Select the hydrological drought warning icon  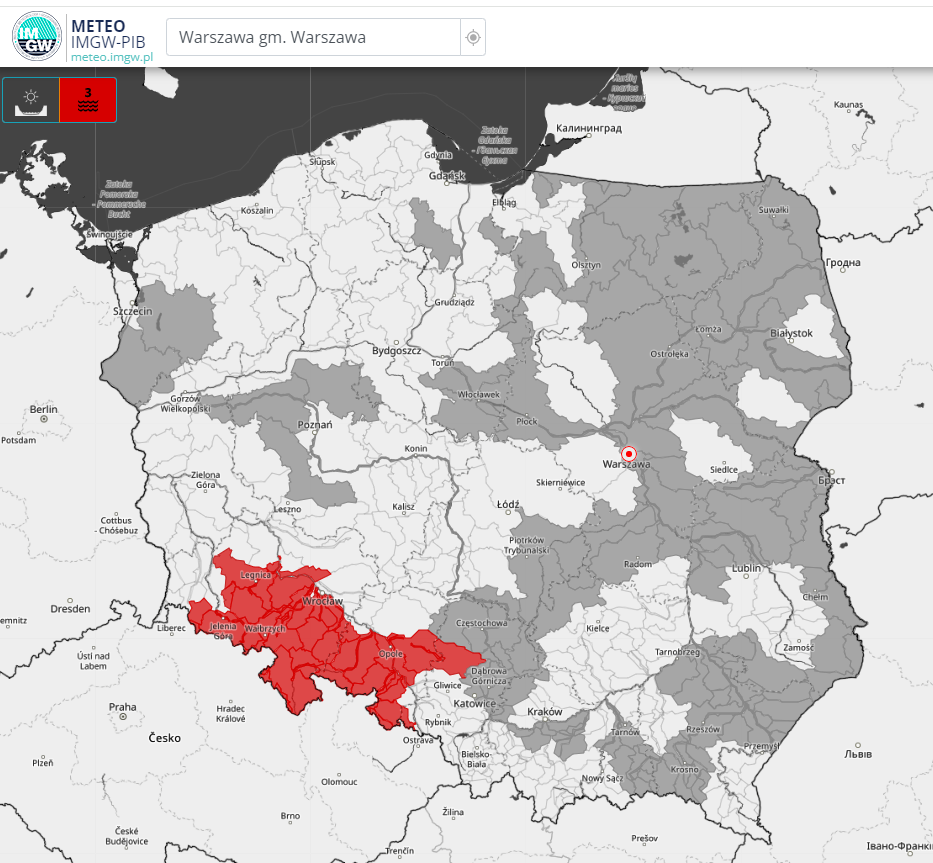click(32, 100)
